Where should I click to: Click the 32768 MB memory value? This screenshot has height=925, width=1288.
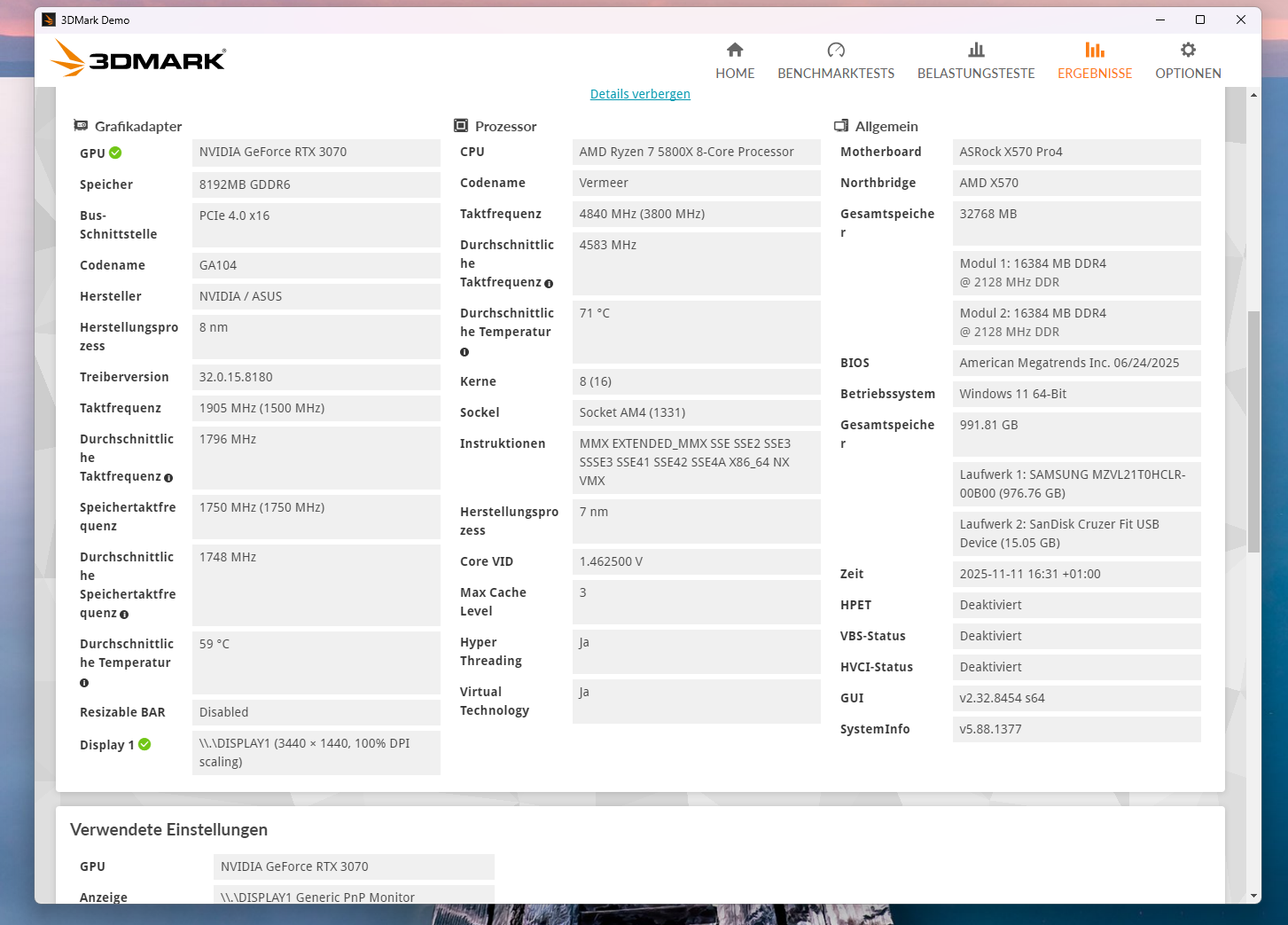coord(1077,223)
